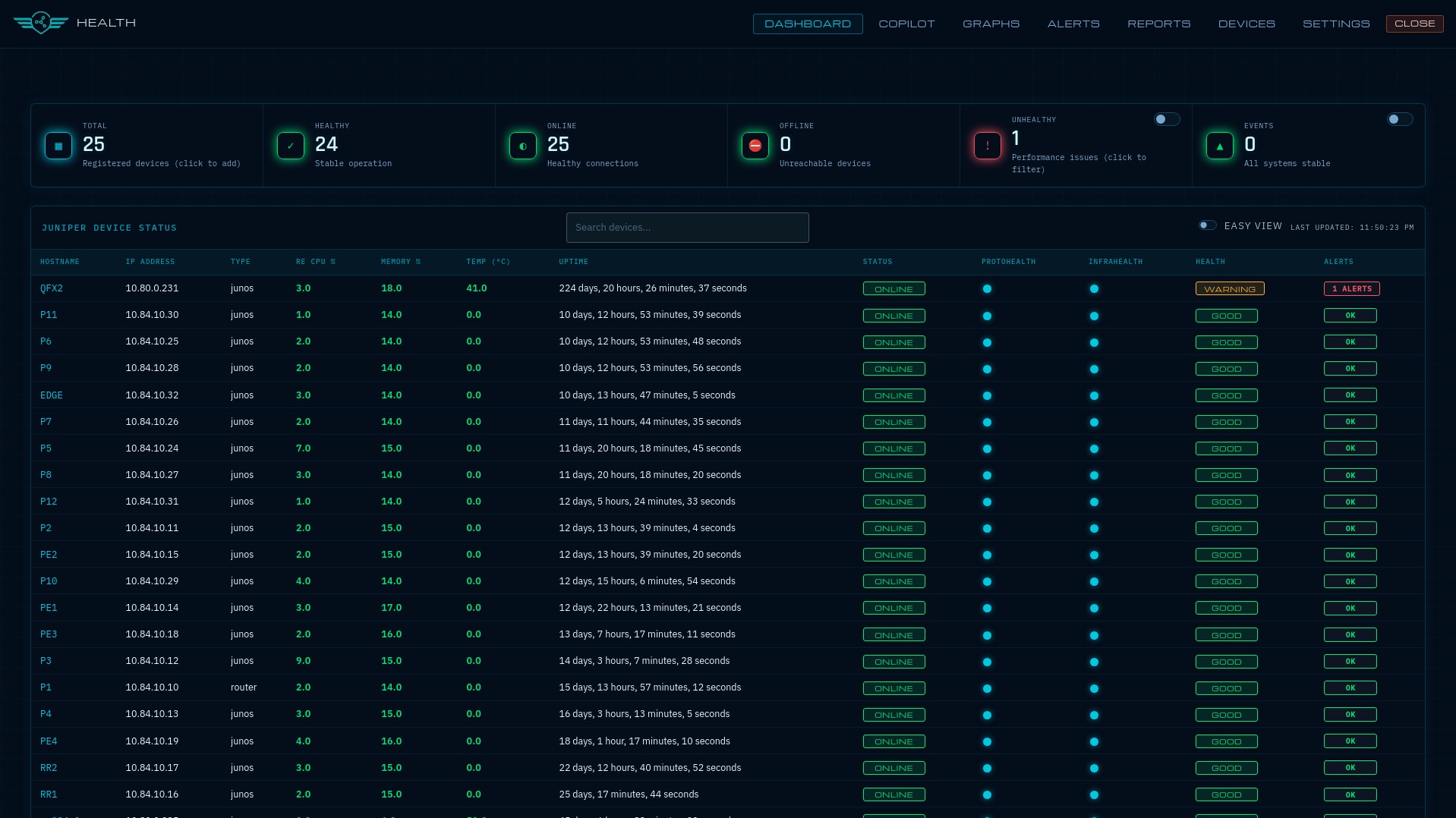Screen dimensions: 1456x818
Task: Open the Alerts tab
Action: [x=1073, y=24]
